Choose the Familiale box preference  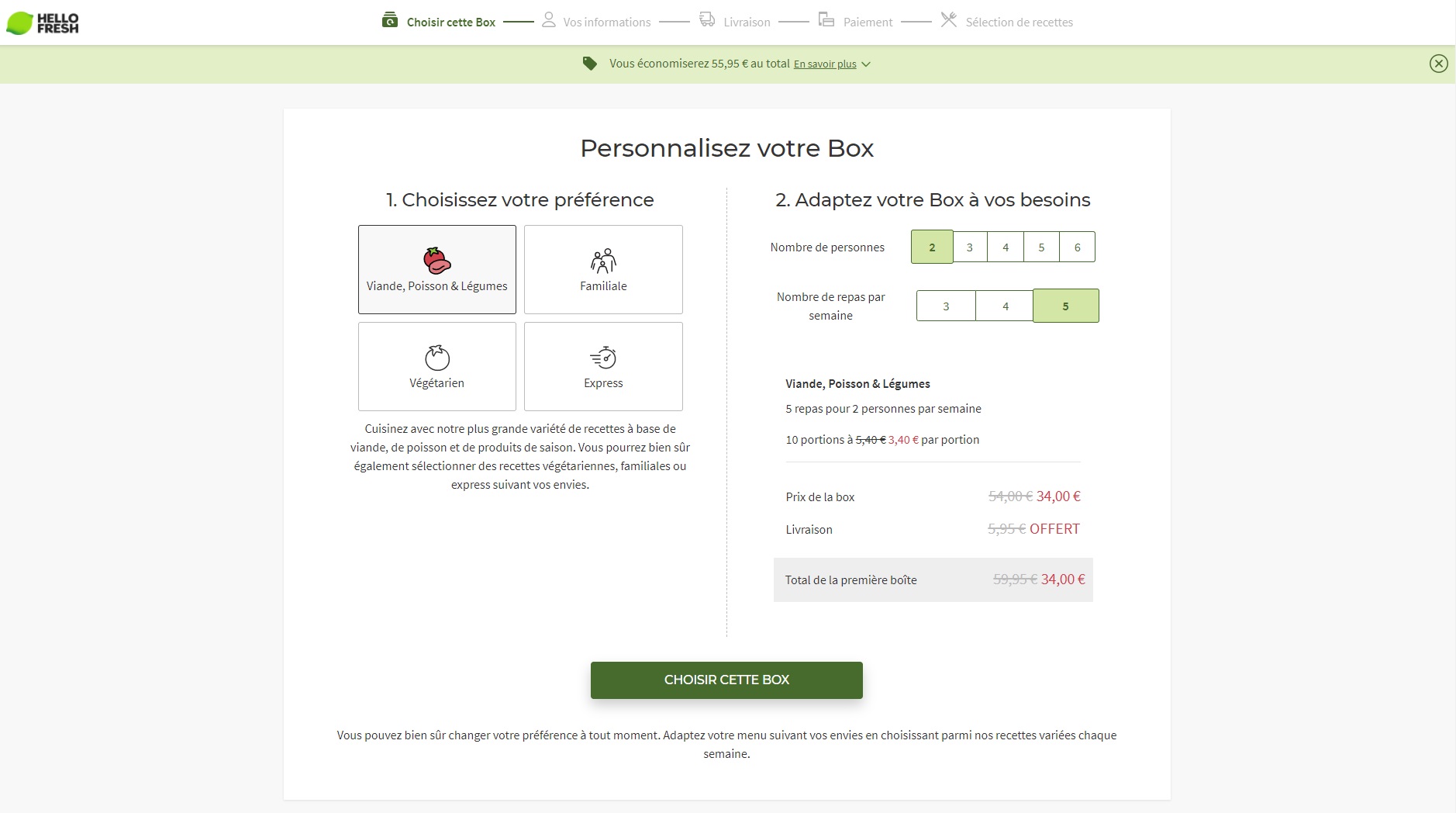point(603,269)
